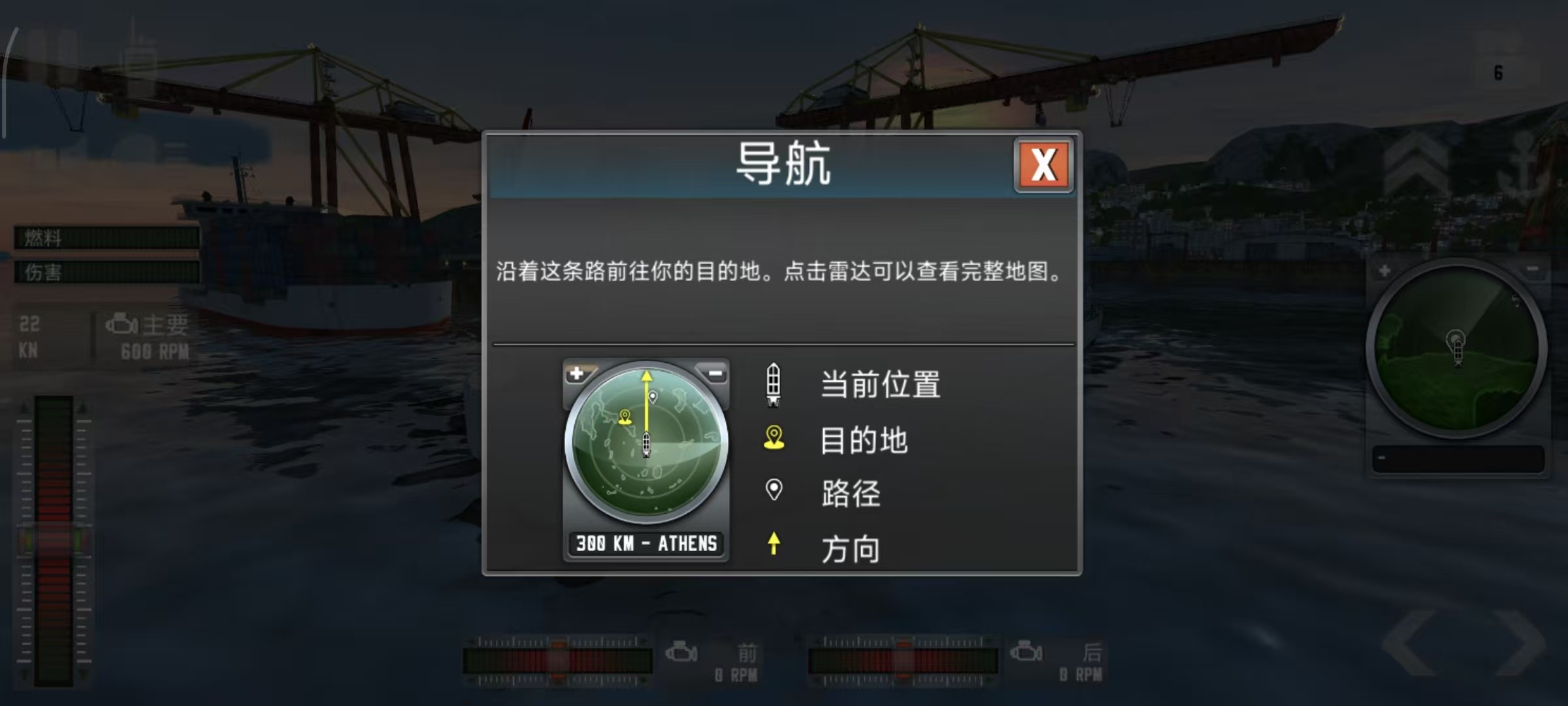Tap the 300 KM - ATHENS distance label

click(646, 543)
